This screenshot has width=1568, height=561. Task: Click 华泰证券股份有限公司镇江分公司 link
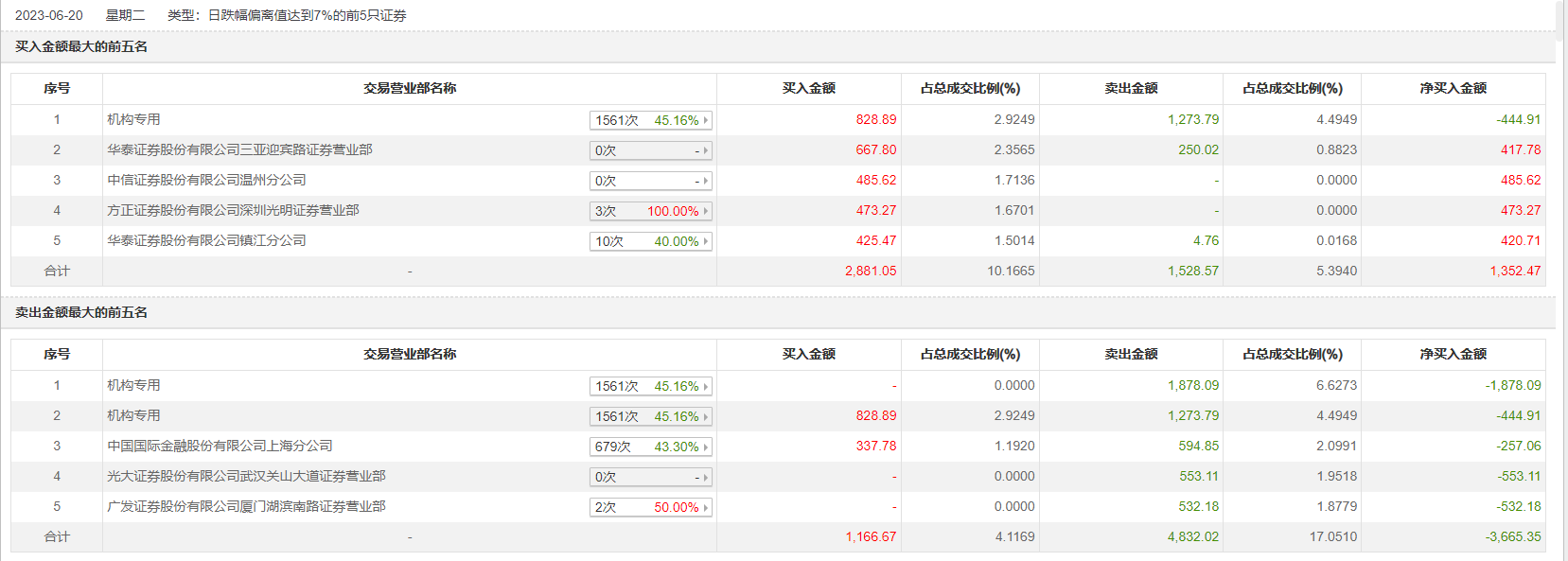click(206, 240)
